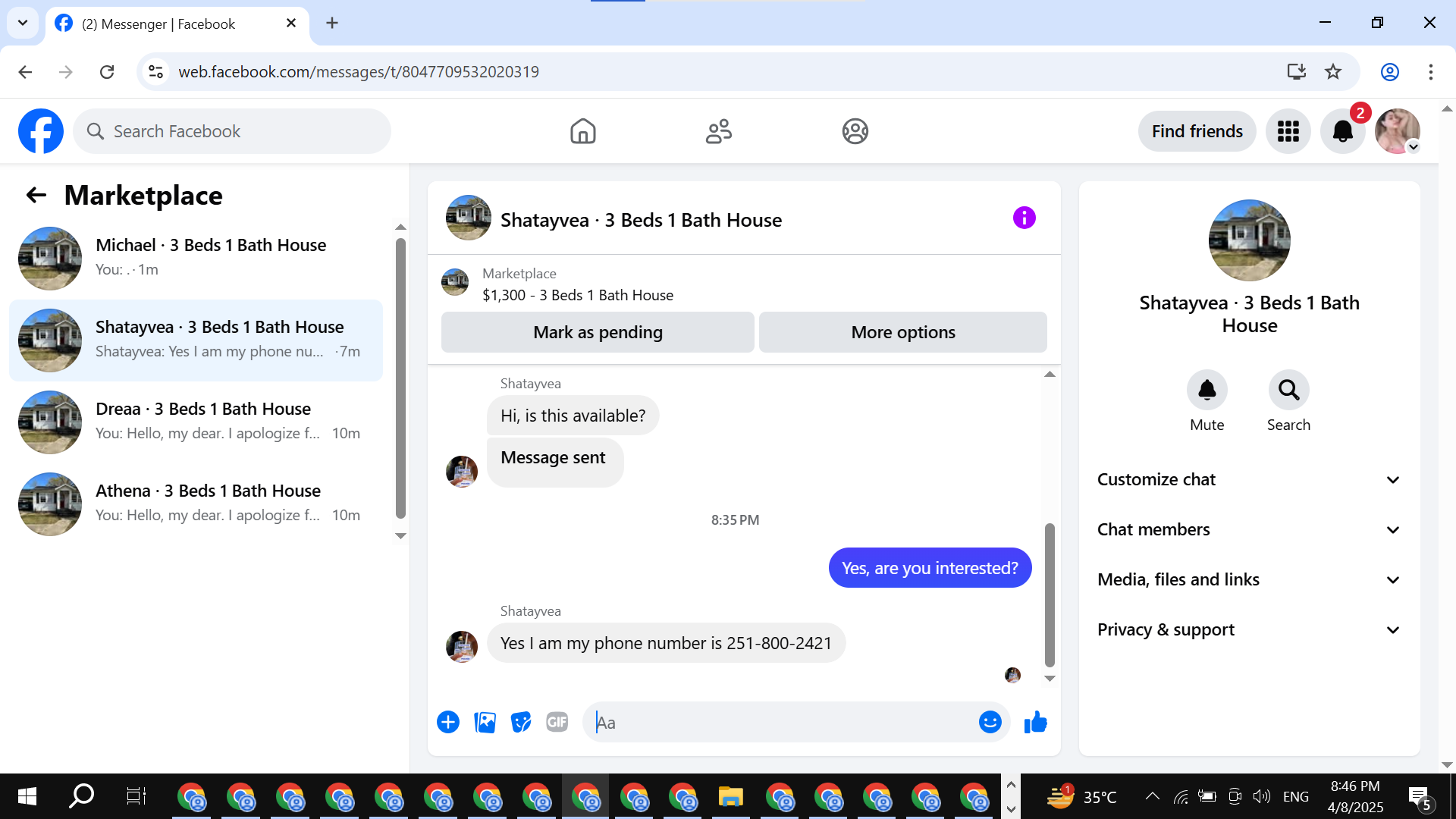Click the Mark as pending button
Screen dimensions: 1456x819
click(x=598, y=333)
